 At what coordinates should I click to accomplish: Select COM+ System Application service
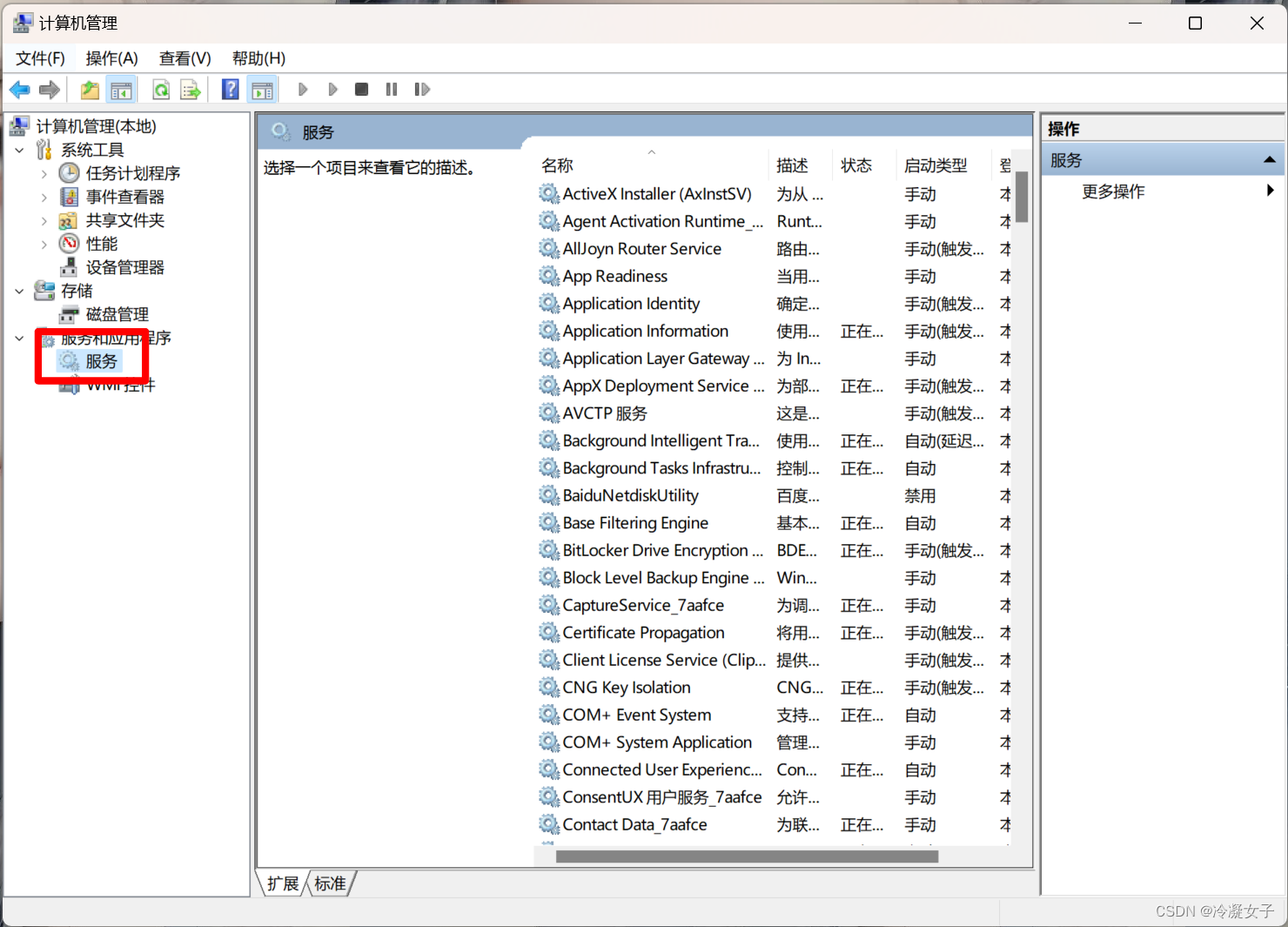[775, 742]
